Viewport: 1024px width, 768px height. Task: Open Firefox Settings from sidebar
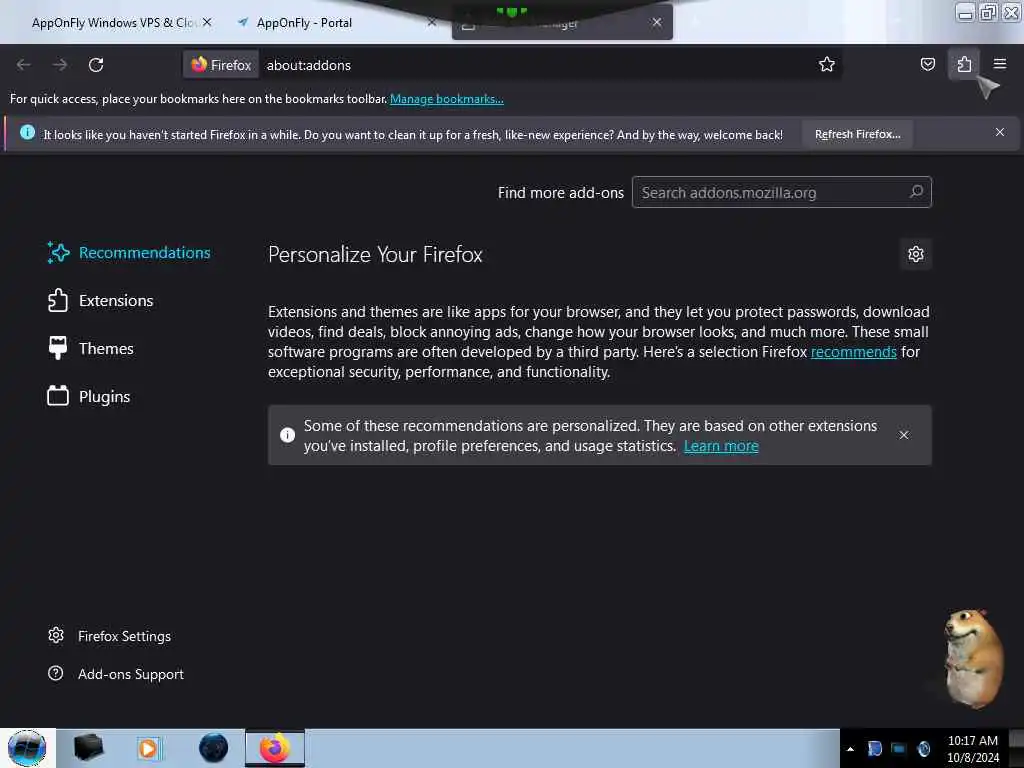coord(109,636)
